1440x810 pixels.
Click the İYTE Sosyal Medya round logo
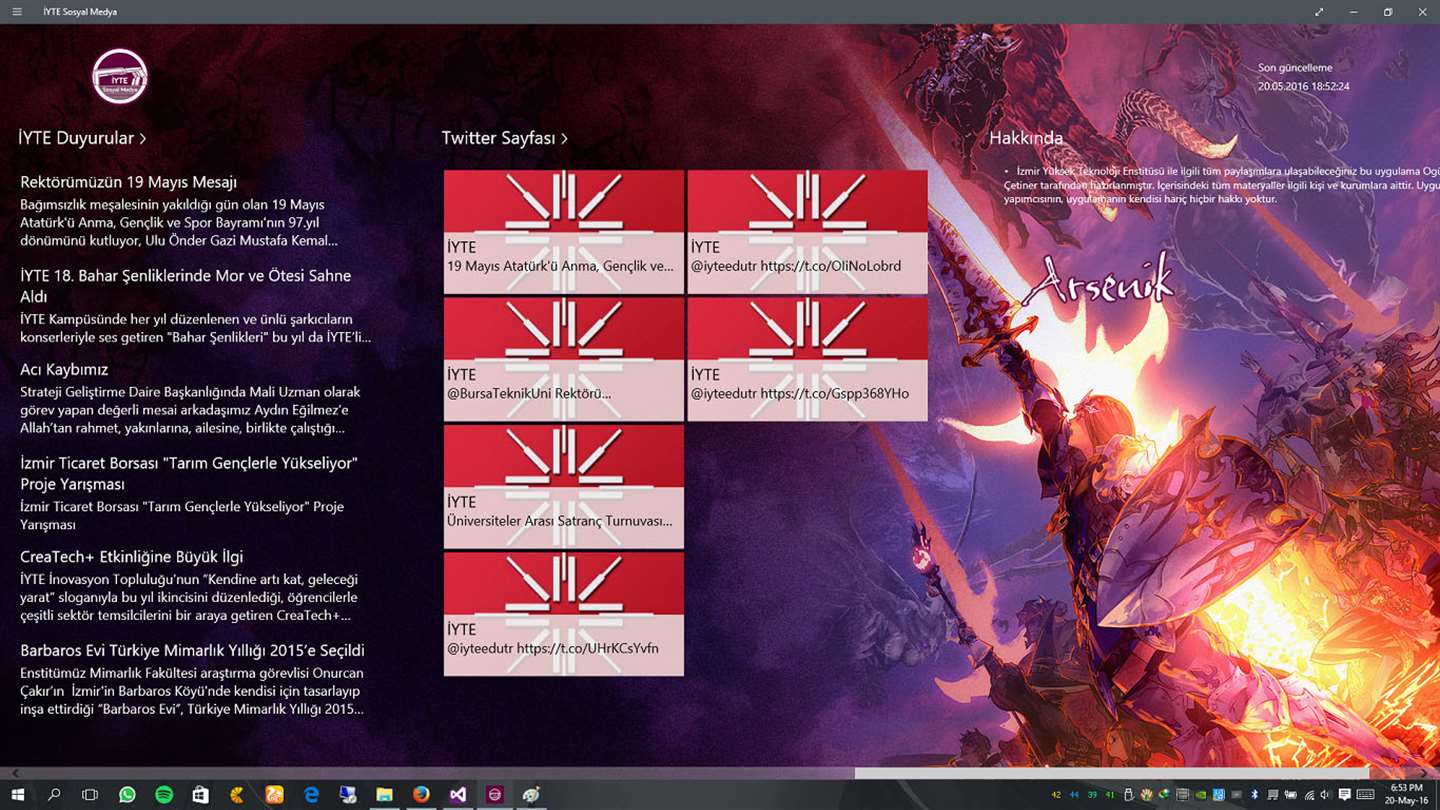(120, 76)
